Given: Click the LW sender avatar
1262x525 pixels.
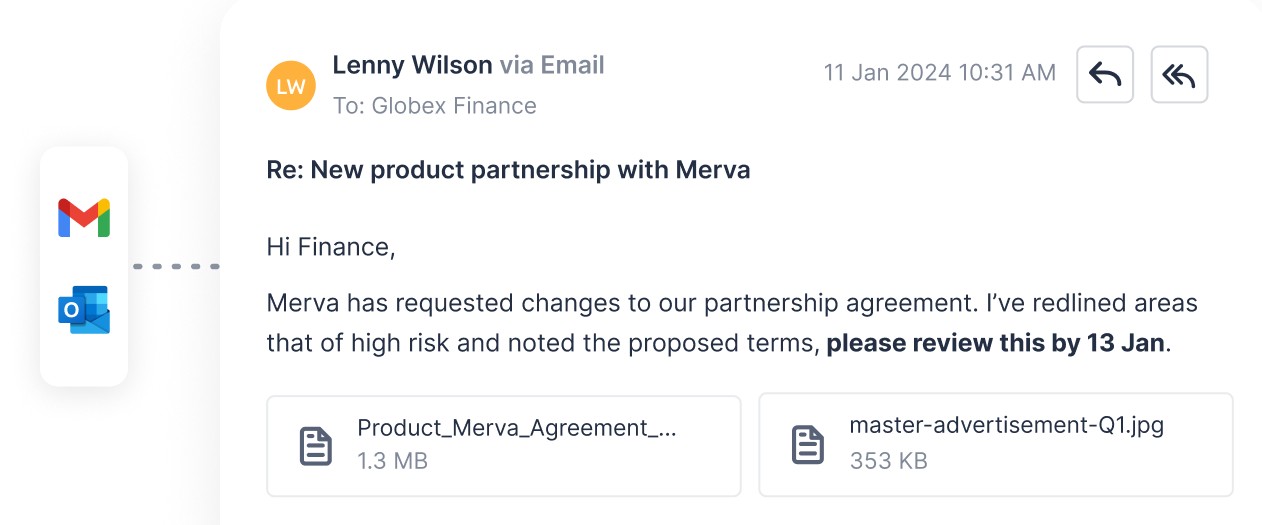Looking at the screenshot, I should pyautogui.click(x=291, y=85).
